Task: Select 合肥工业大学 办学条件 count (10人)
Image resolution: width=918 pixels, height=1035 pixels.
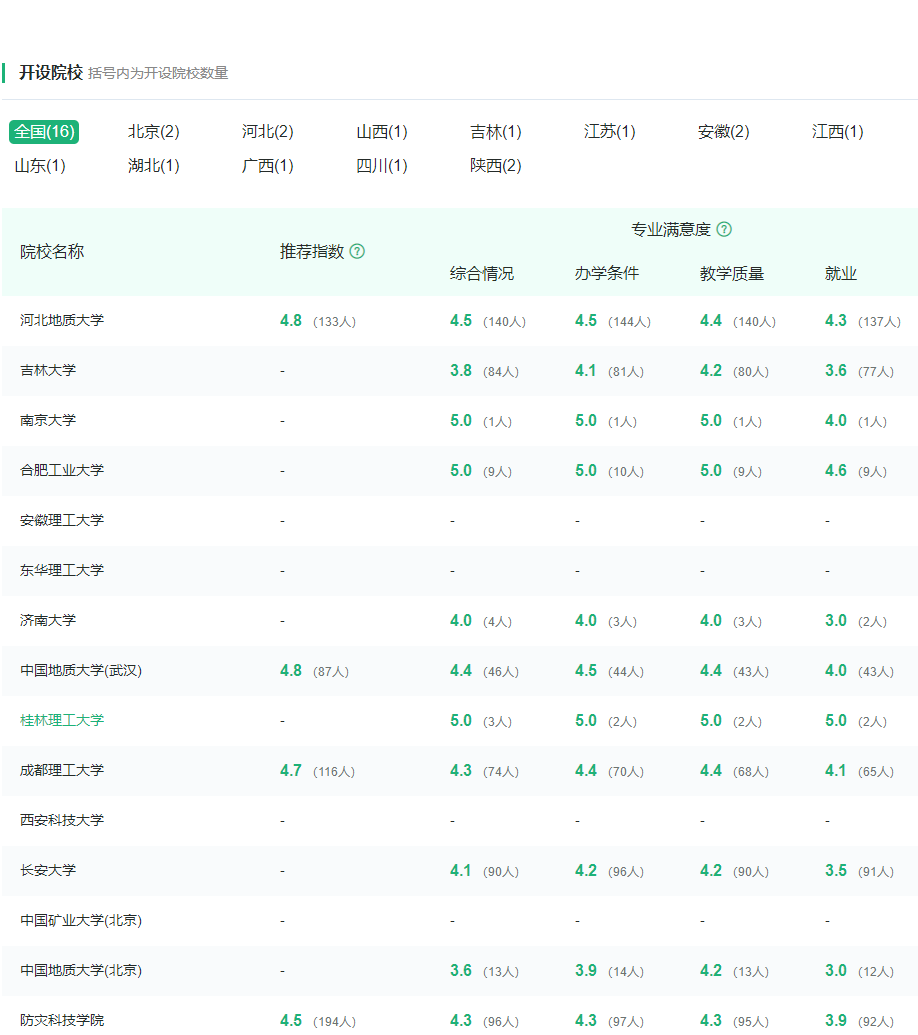Action: [626, 471]
